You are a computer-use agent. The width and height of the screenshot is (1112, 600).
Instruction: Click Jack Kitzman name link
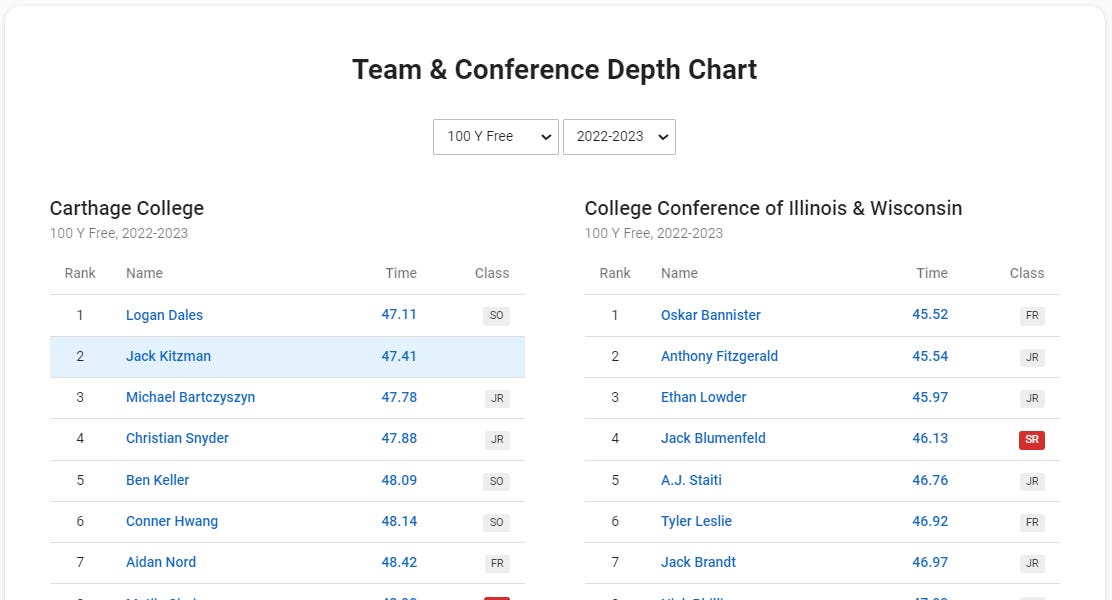[x=168, y=356]
